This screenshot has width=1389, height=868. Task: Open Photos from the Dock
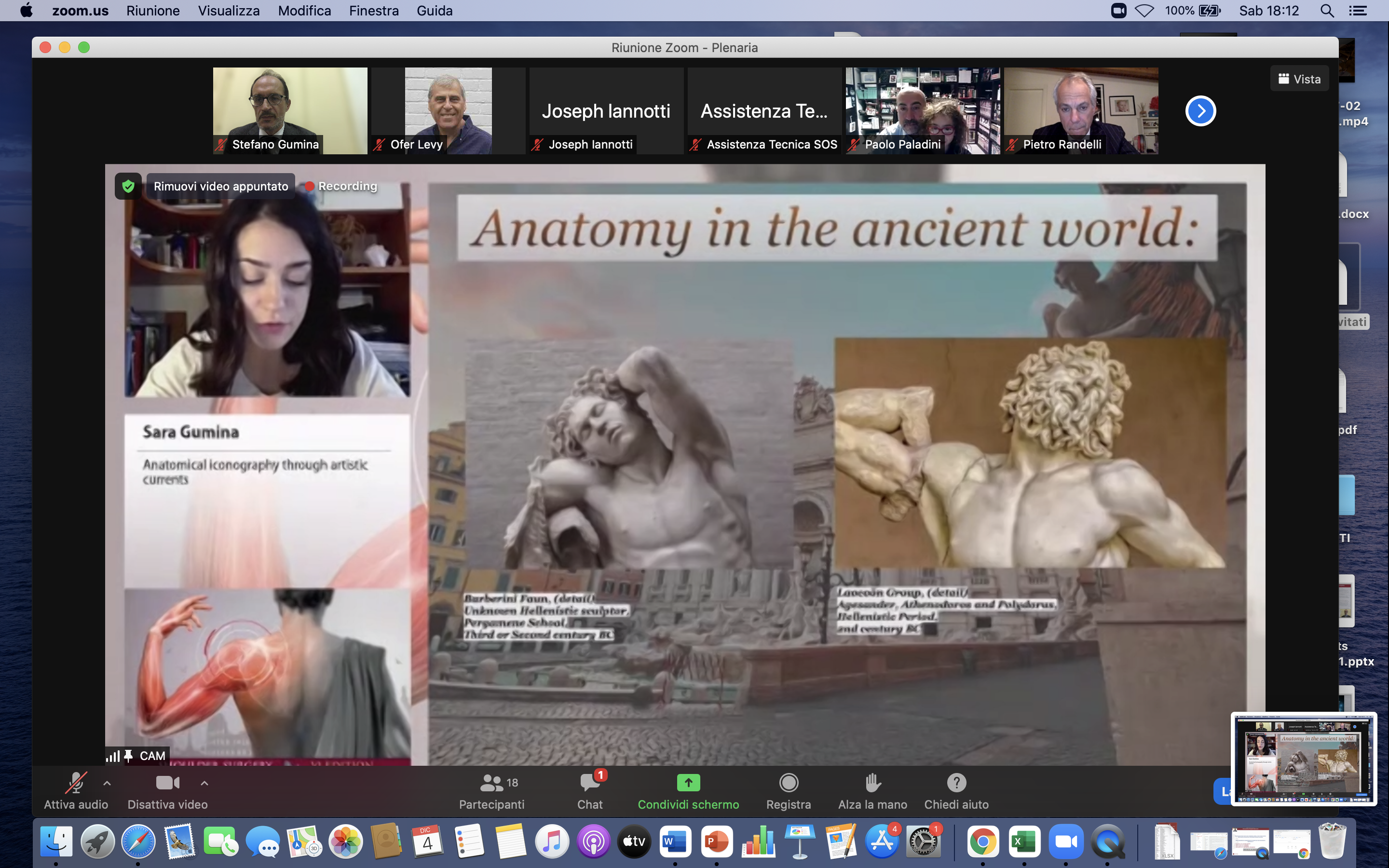click(345, 841)
